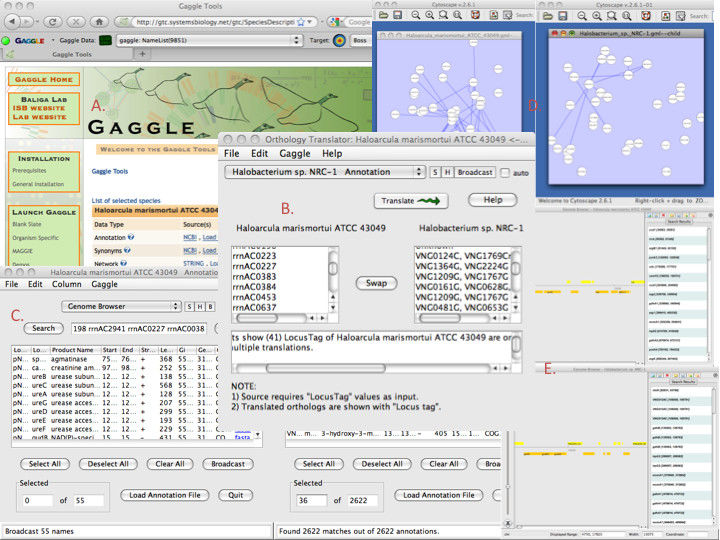
Task: Expand the Genome Browser target dropdown
Action: click(119, 306)
